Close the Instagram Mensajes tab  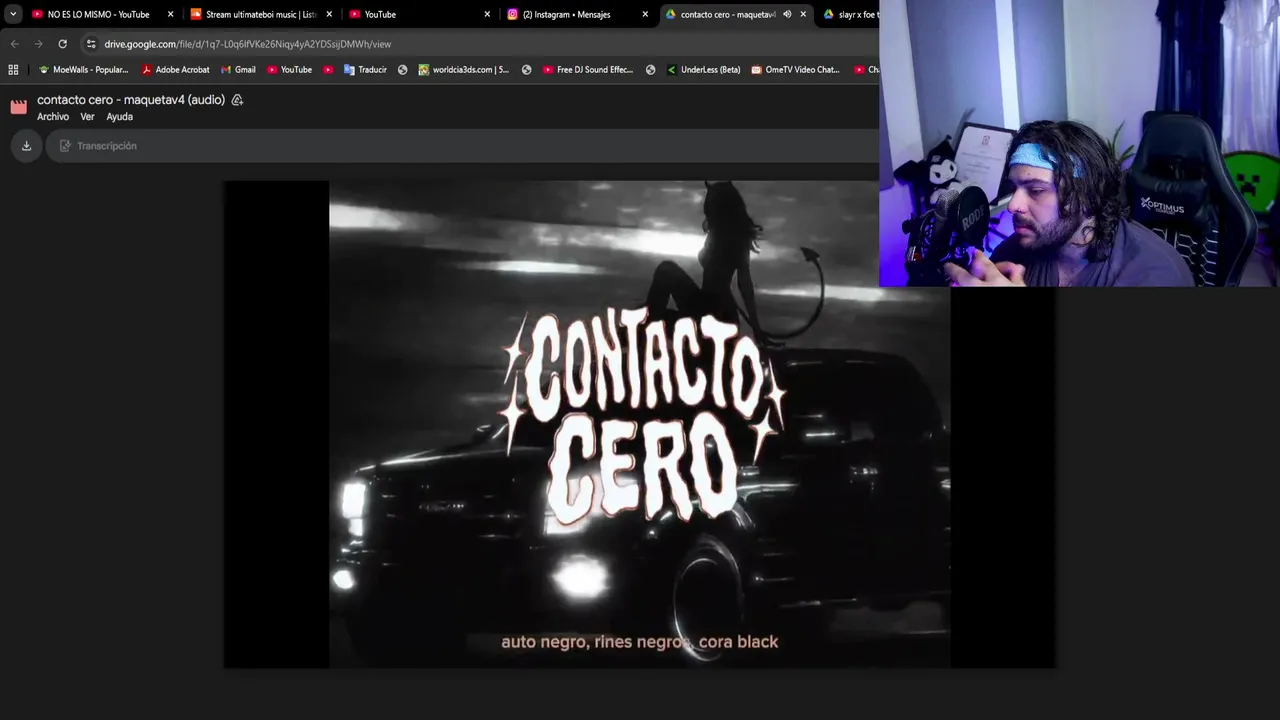(x=645, y=14)
